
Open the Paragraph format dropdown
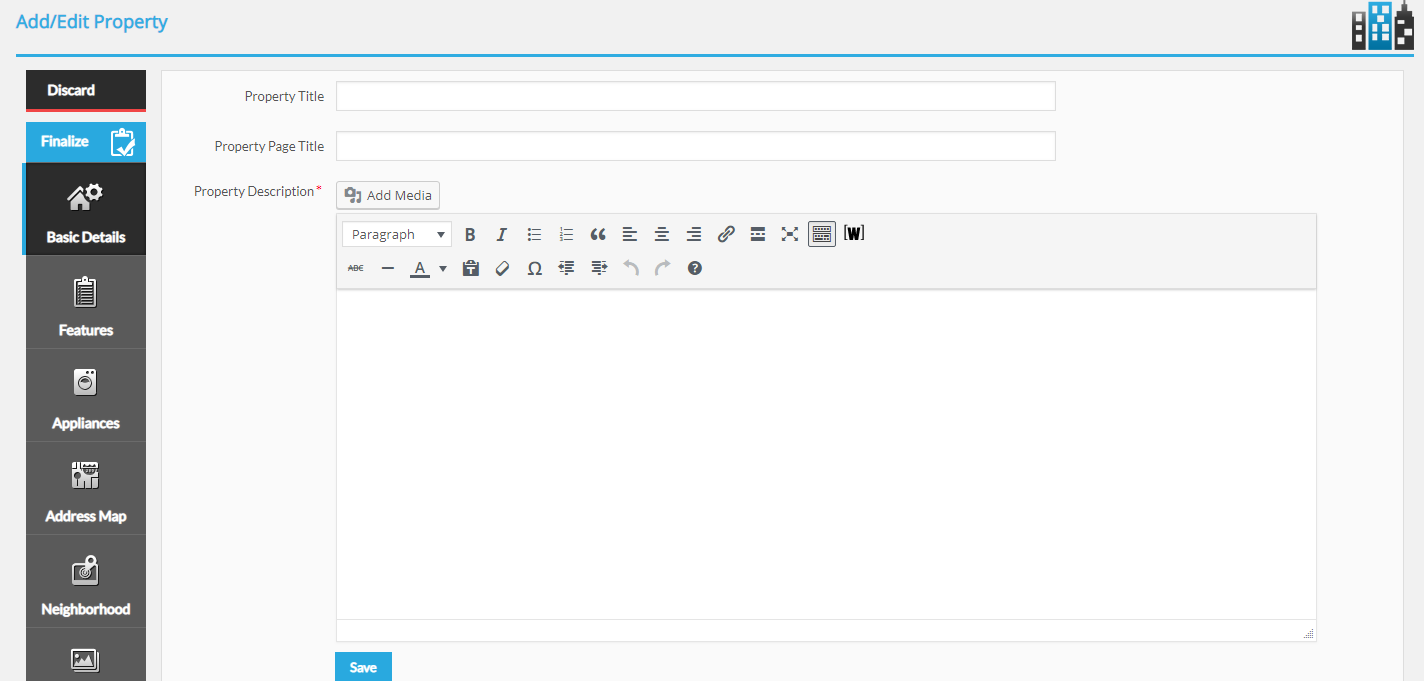(397, 235)
